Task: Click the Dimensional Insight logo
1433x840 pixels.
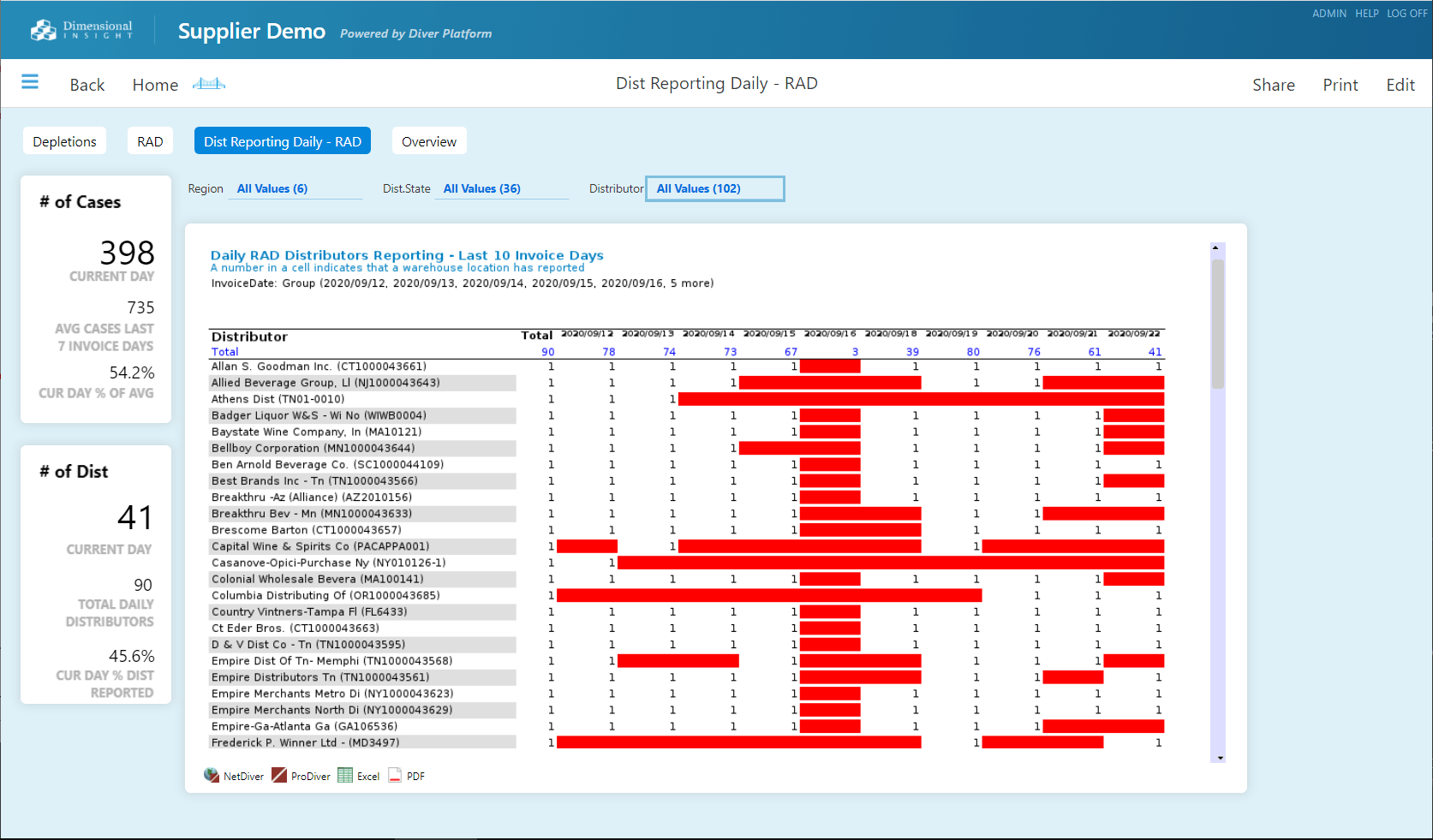Action: 81,30
